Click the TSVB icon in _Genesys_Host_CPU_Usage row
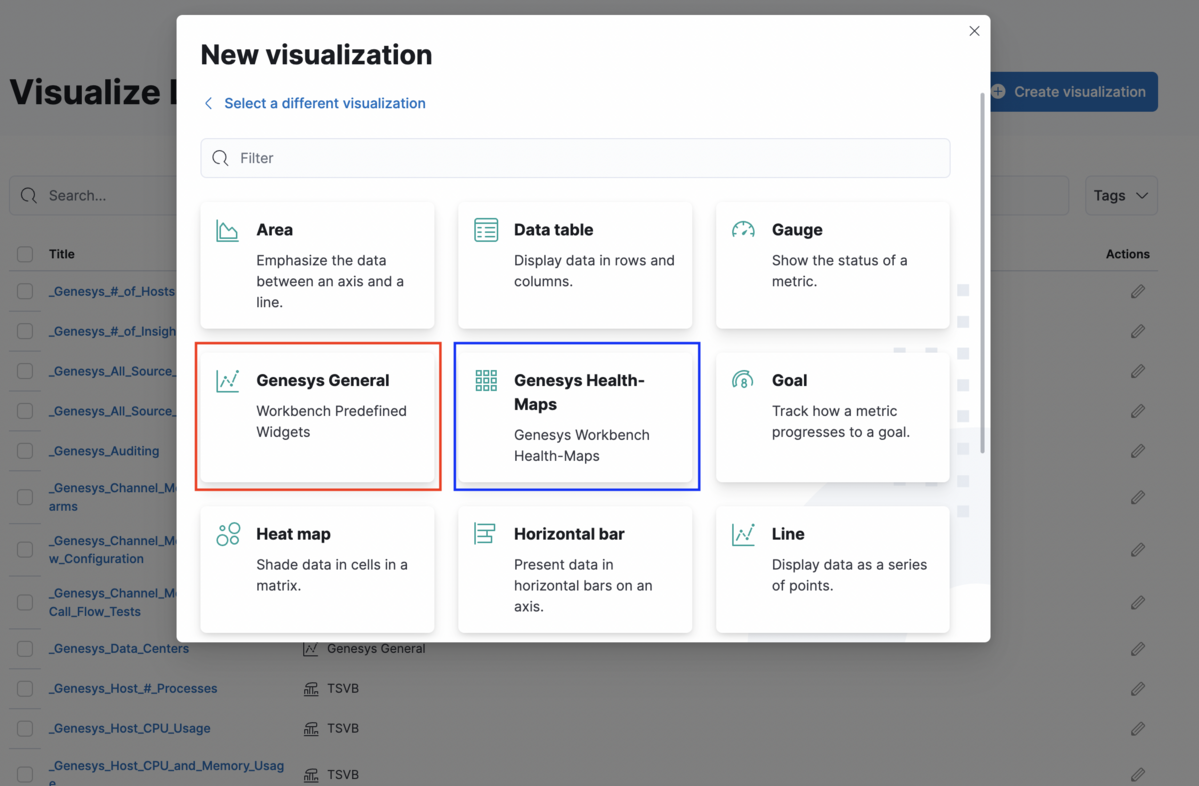 coord(310,729)
